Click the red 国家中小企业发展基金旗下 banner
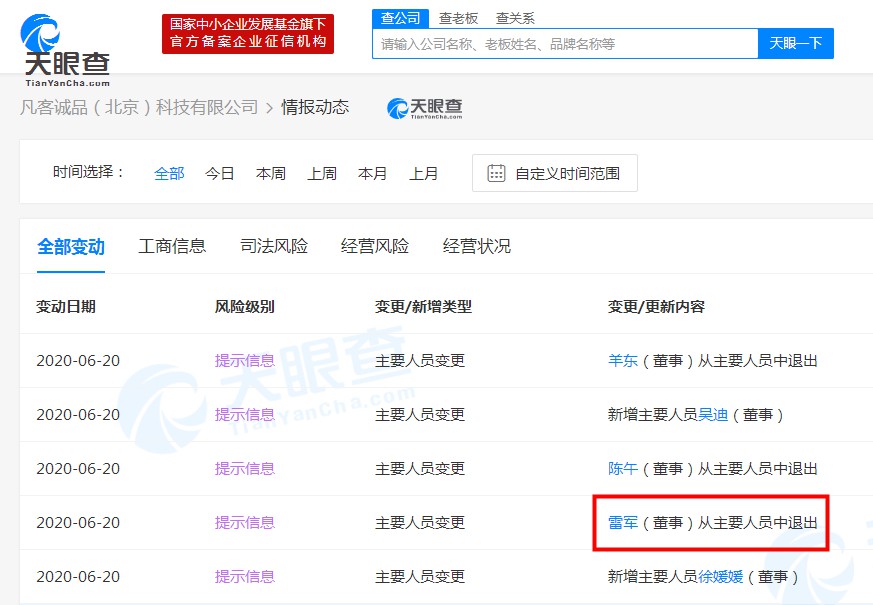Image resolution: width=873 pixels, height=605 pixels. pos(248,34)
